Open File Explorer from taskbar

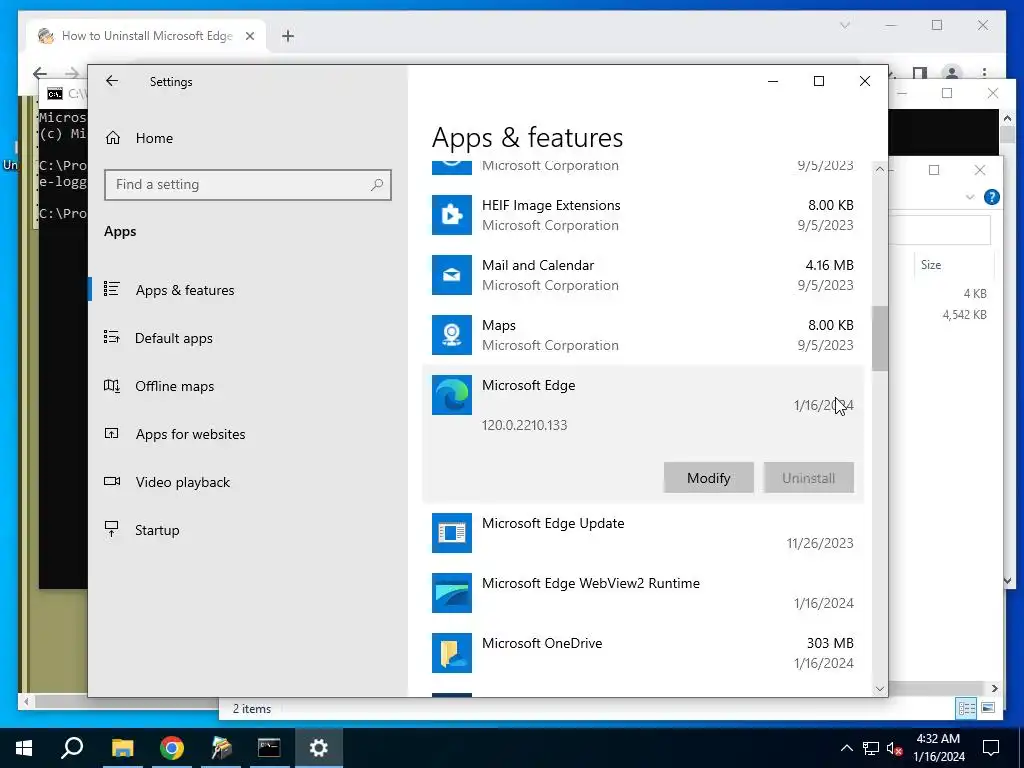point(122,748)
